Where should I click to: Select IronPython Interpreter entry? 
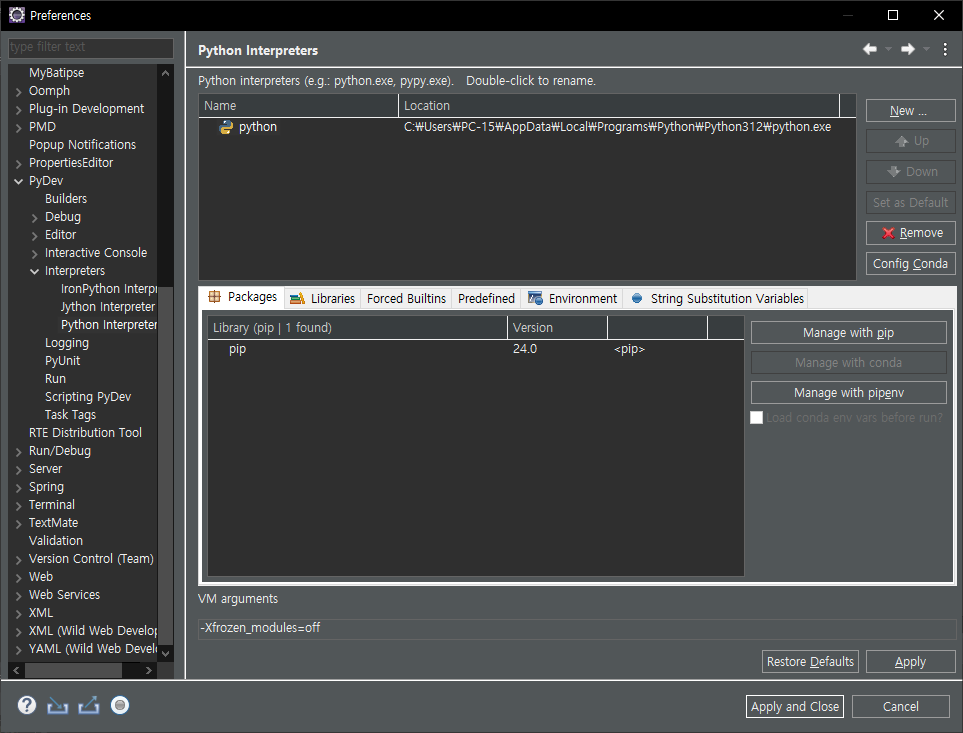click(109, 289)
